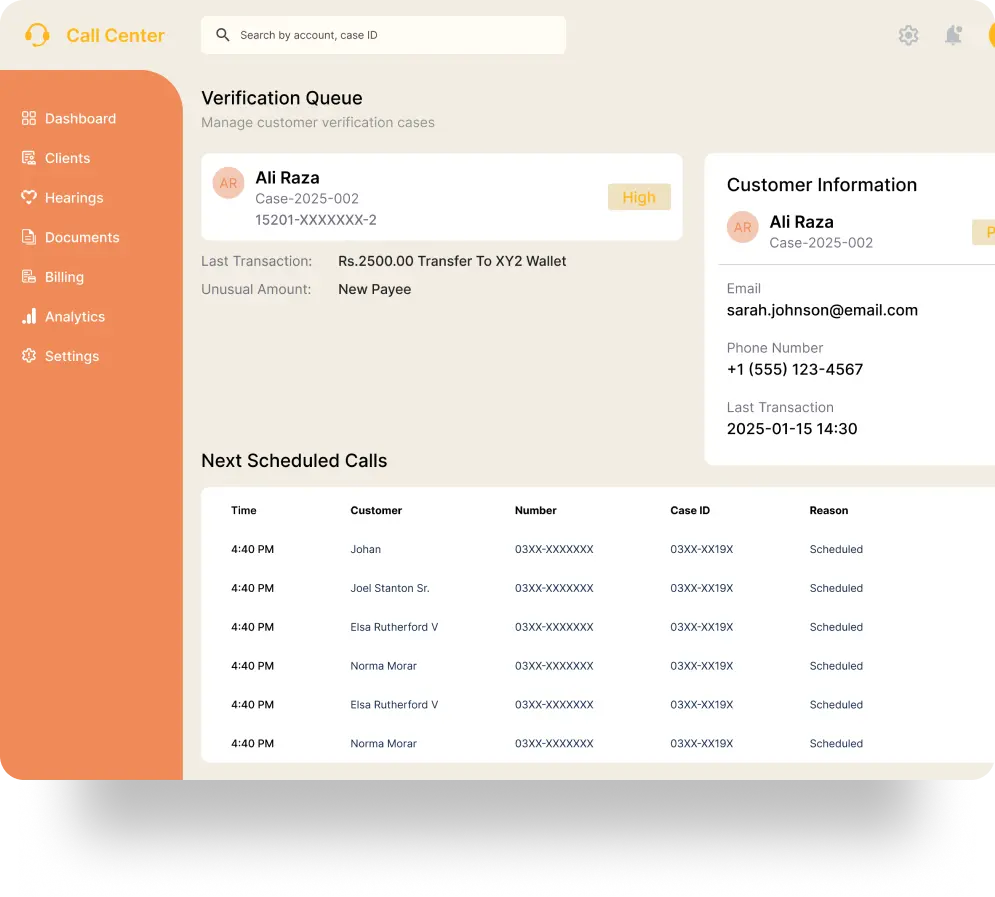Open the Analytics menu item
Viewport: 995px width, 897px height.
coord(75,317)
